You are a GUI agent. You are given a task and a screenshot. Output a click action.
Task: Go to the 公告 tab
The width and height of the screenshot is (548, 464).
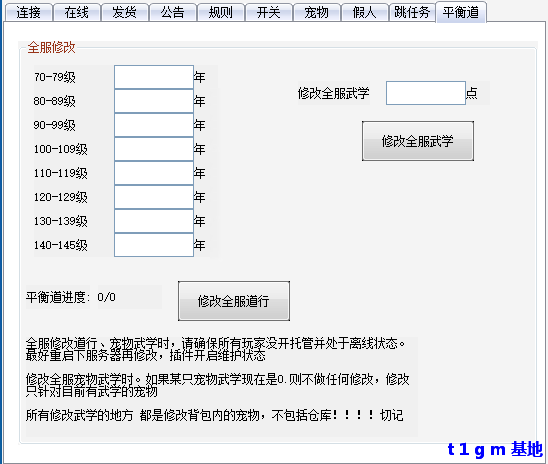(x=173, y=13)
